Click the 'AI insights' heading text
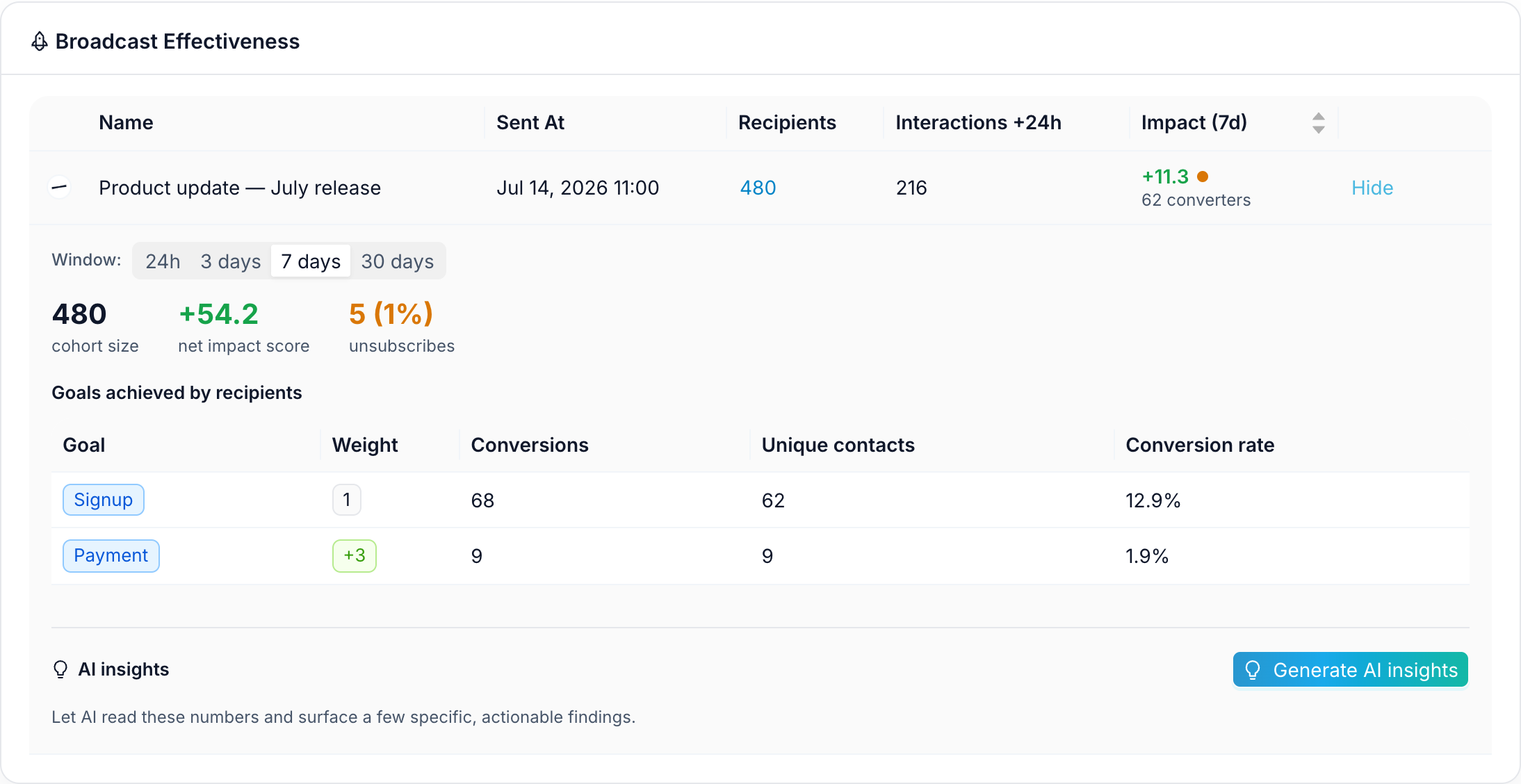This screenshot has height=784, width=1521. pyautogui.click(x=124, y=669)
